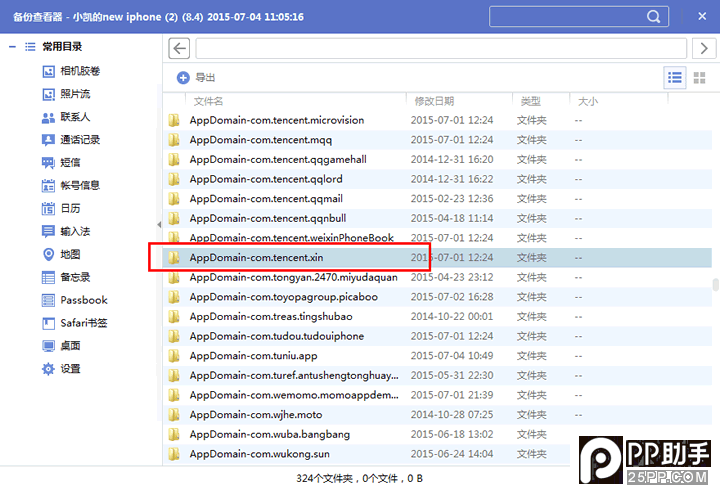Select Contacts (联系人) in sidebar
The width and height of the screenshot is (720, 491).
[66, 117]
